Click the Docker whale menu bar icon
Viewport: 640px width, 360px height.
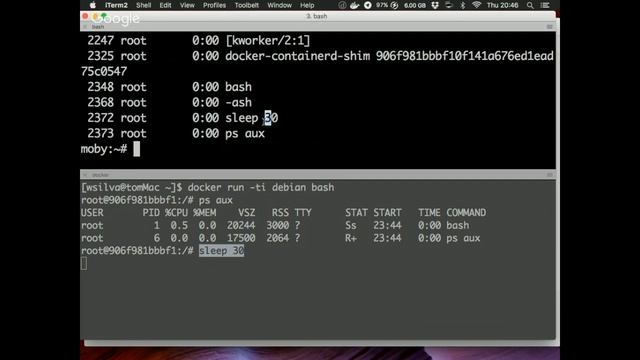[354, 5]
